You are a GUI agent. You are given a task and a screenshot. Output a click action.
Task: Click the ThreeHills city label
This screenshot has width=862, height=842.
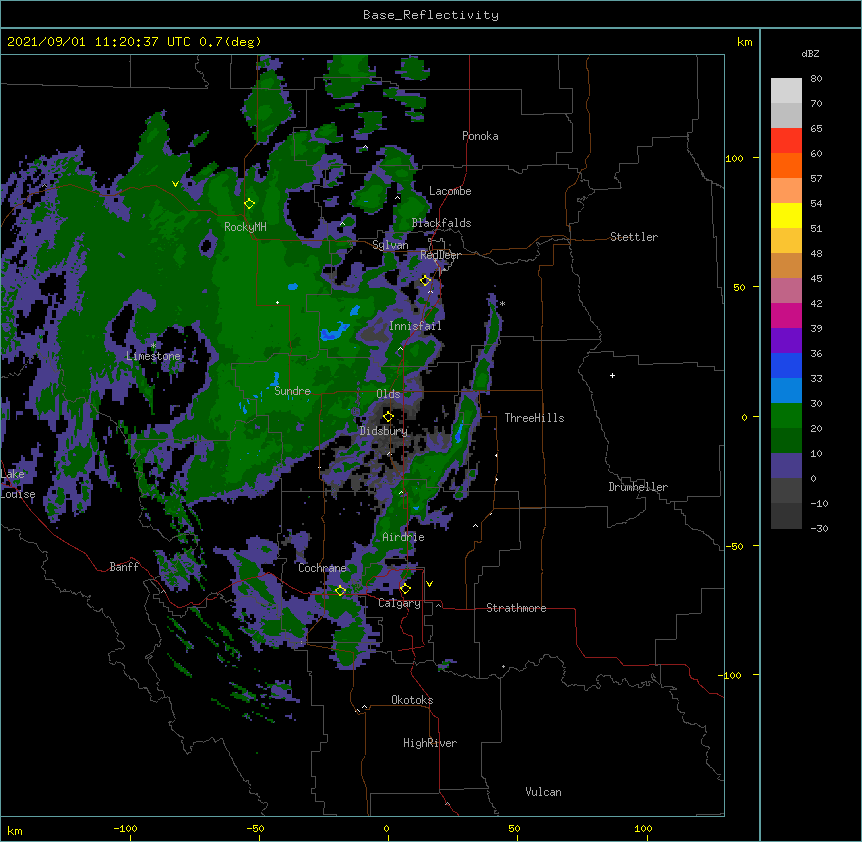(x=534, y=418)
